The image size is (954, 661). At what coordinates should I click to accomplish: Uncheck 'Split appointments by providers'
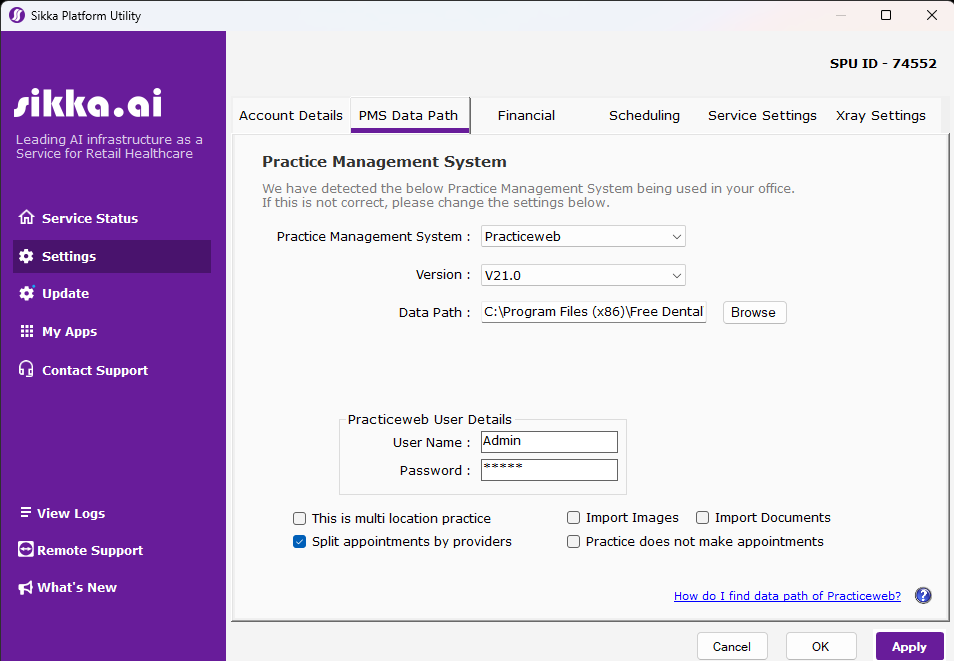click(299, 542)
